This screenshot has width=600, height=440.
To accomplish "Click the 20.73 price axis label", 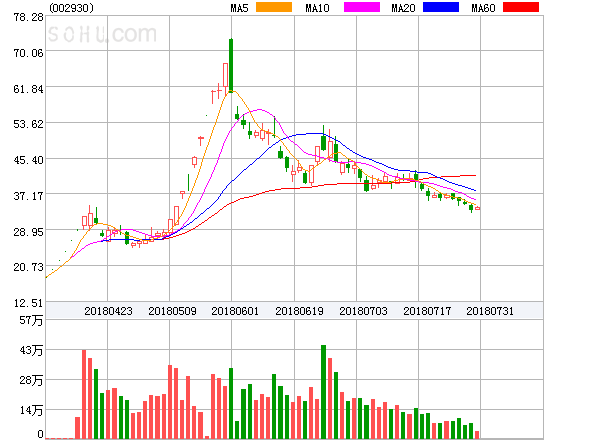I will pos(28,267).
